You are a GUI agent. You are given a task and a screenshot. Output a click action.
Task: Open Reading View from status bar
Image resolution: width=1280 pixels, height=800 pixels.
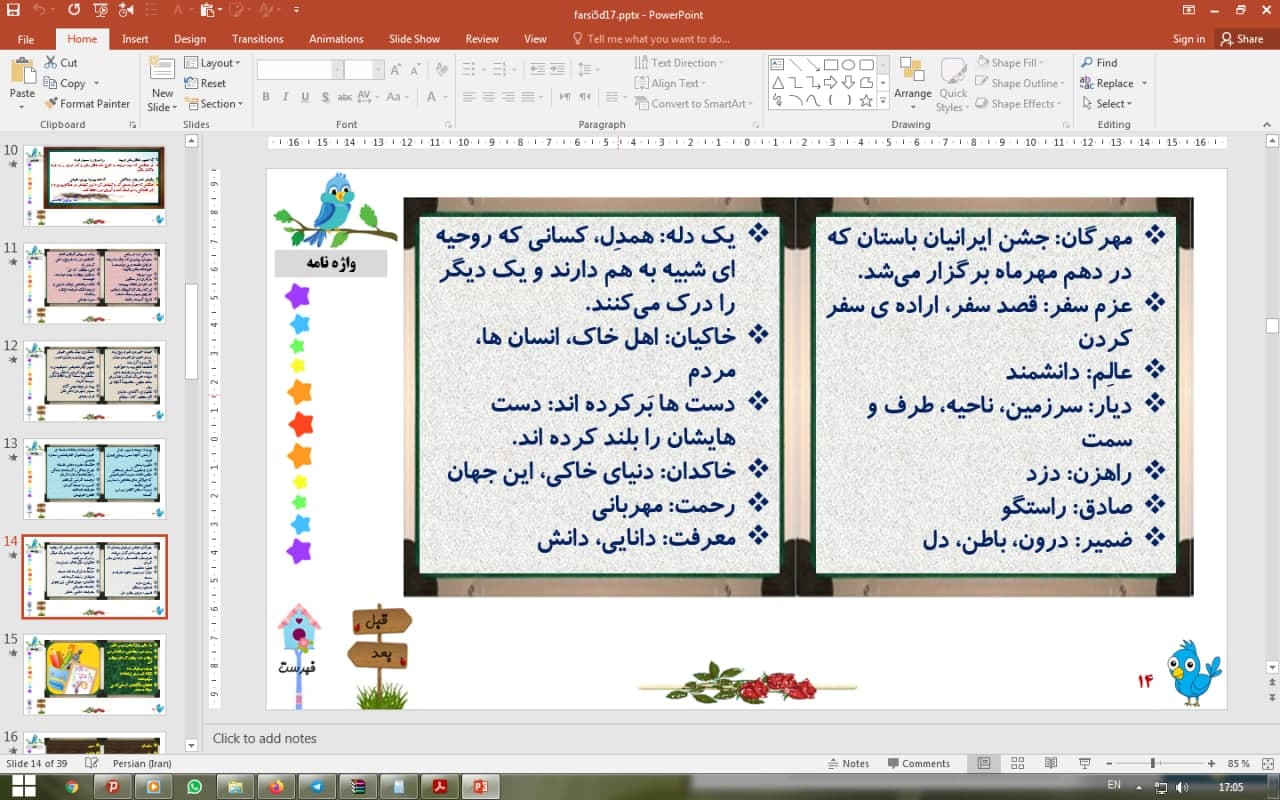coord(1050,763)
